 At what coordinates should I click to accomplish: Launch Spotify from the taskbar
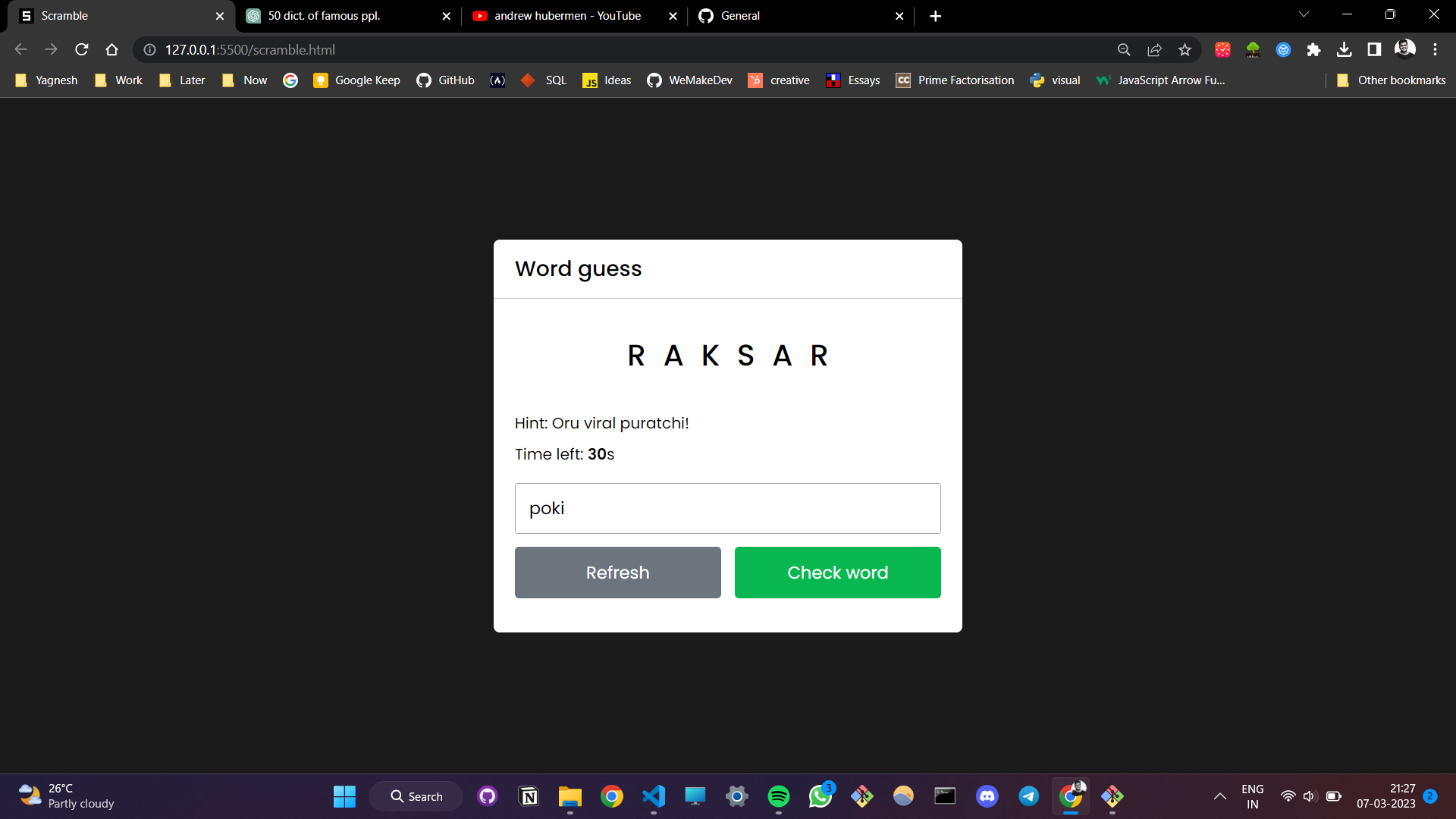coord(779,796)
